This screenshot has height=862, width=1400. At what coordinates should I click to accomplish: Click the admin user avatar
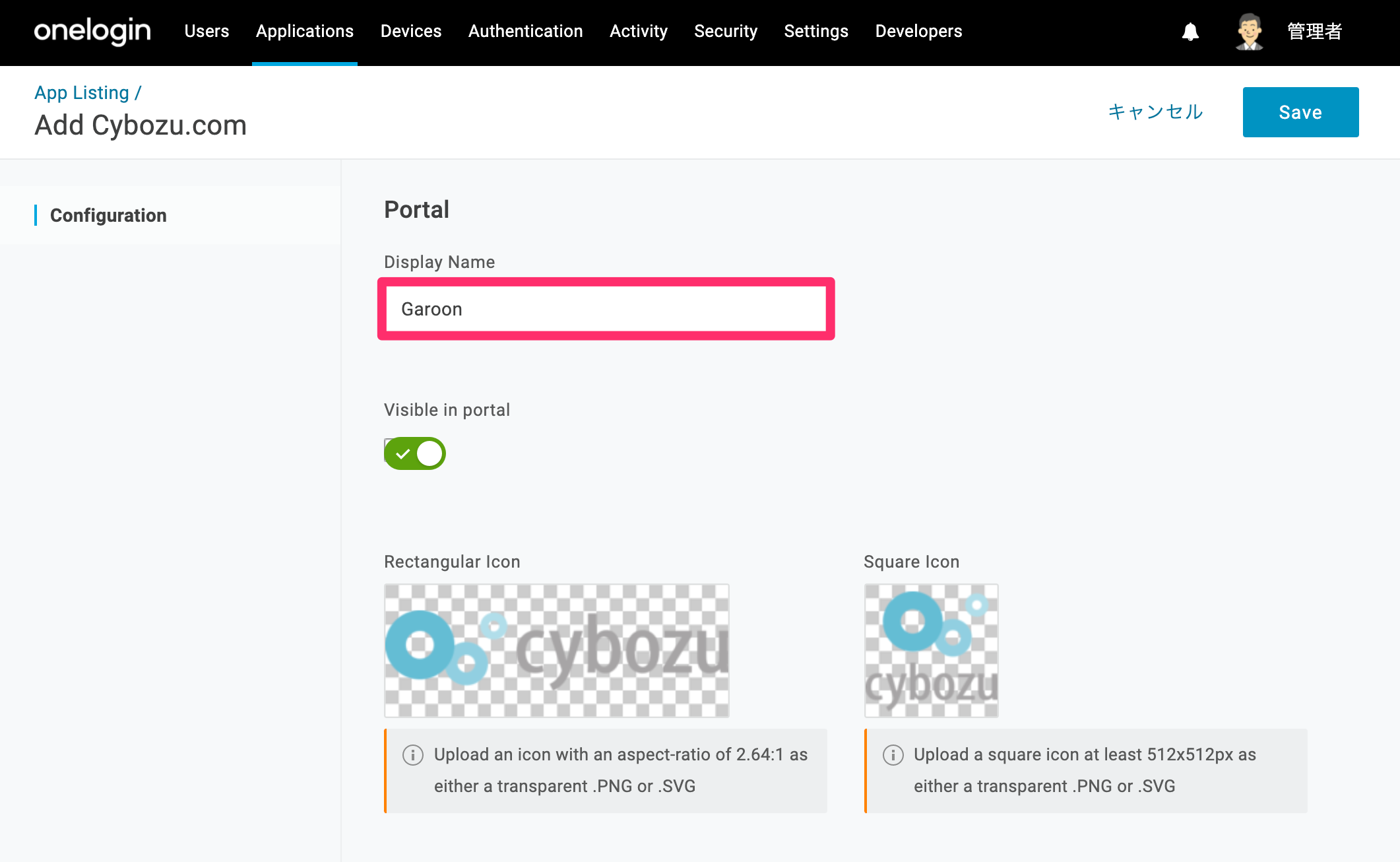(1249, 31)
